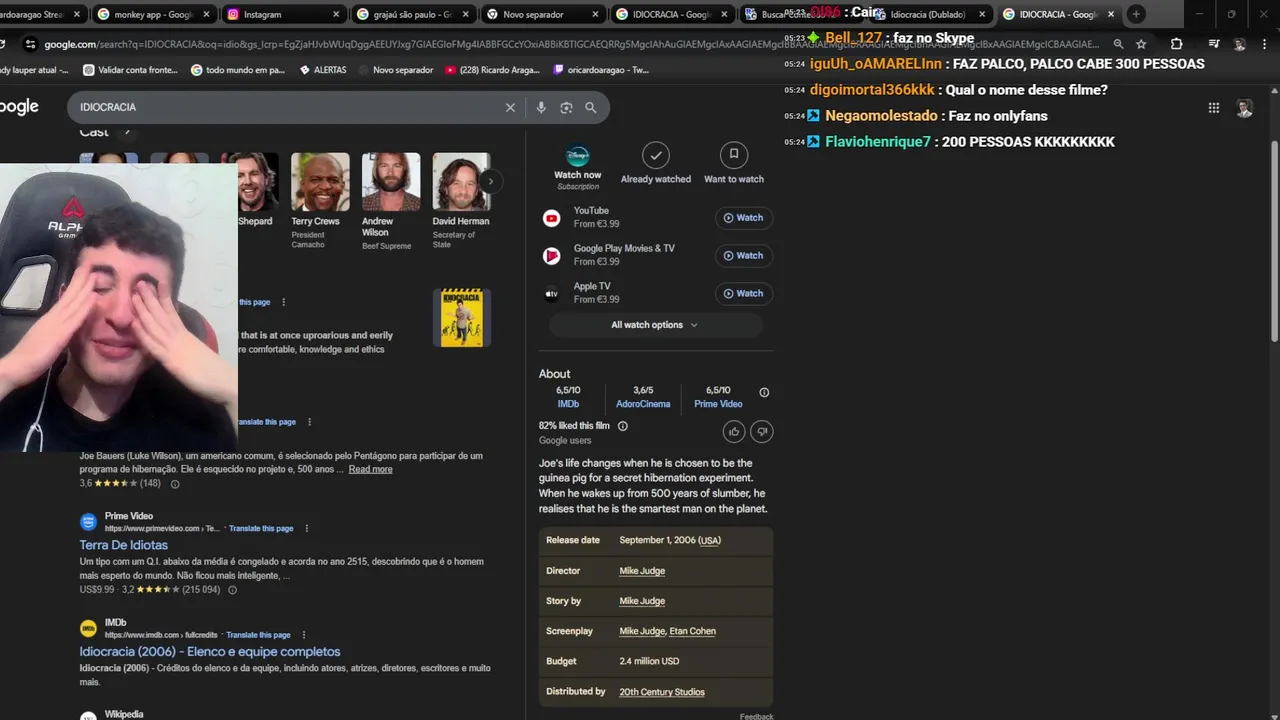The width and height of the screenshot is (1280, 720).
Task: Open 20th Century Studios link
Action: point(662,692)
